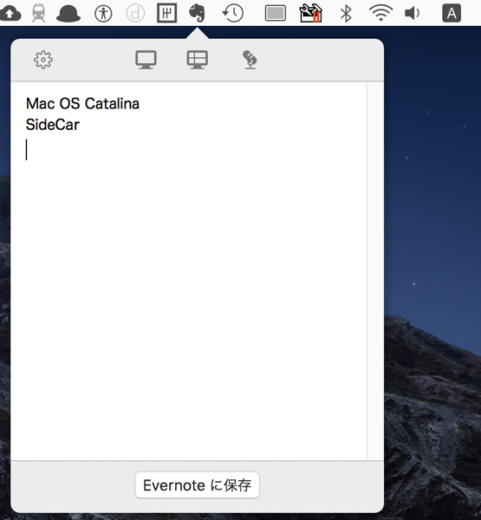This screenshot has width=481, height=520.
Task: Start an audio note with microphone icon
Action: coord(250,60)
